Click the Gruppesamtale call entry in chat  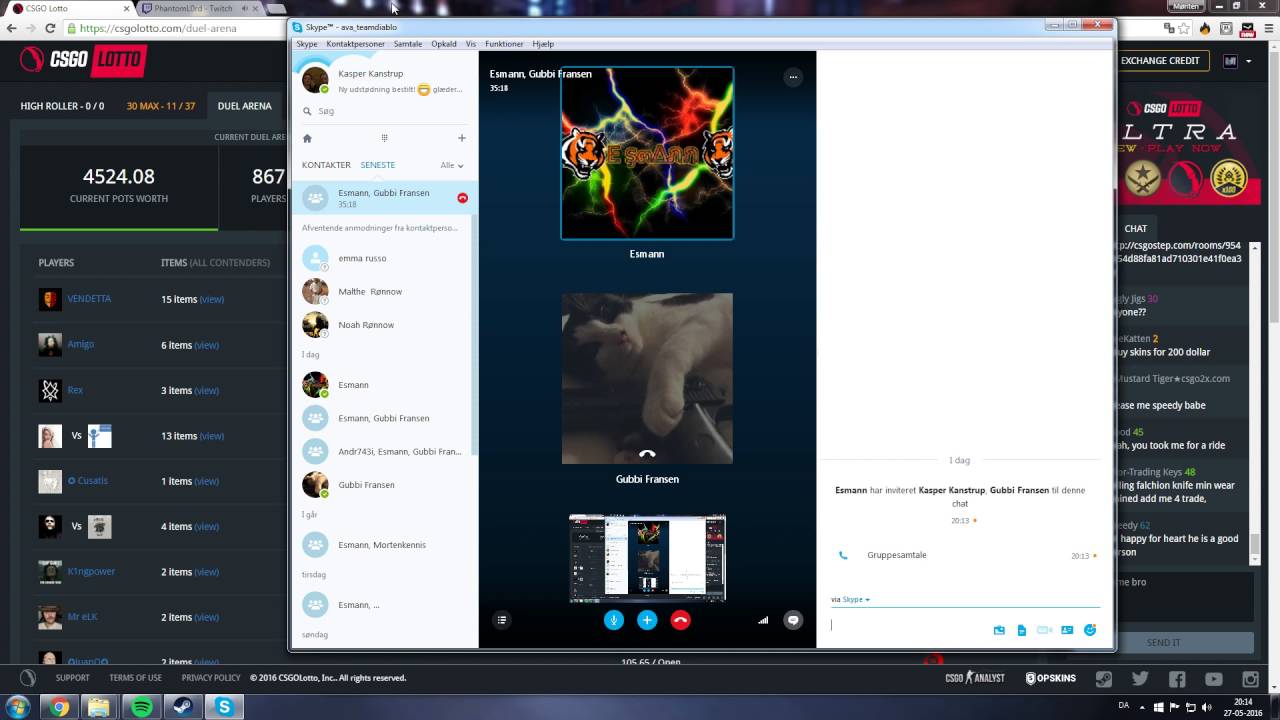[x=896, y=555]
